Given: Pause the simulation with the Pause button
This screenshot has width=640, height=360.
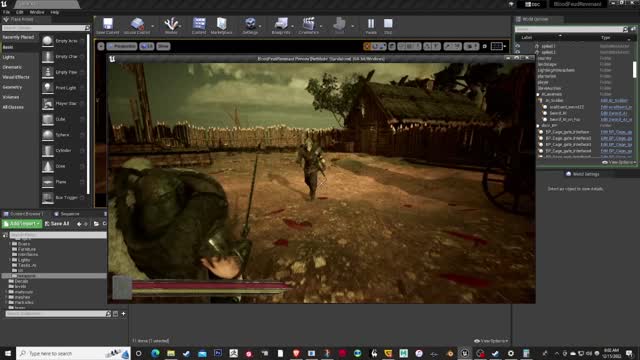Looking at the screenshot, I should click(371, 23).
